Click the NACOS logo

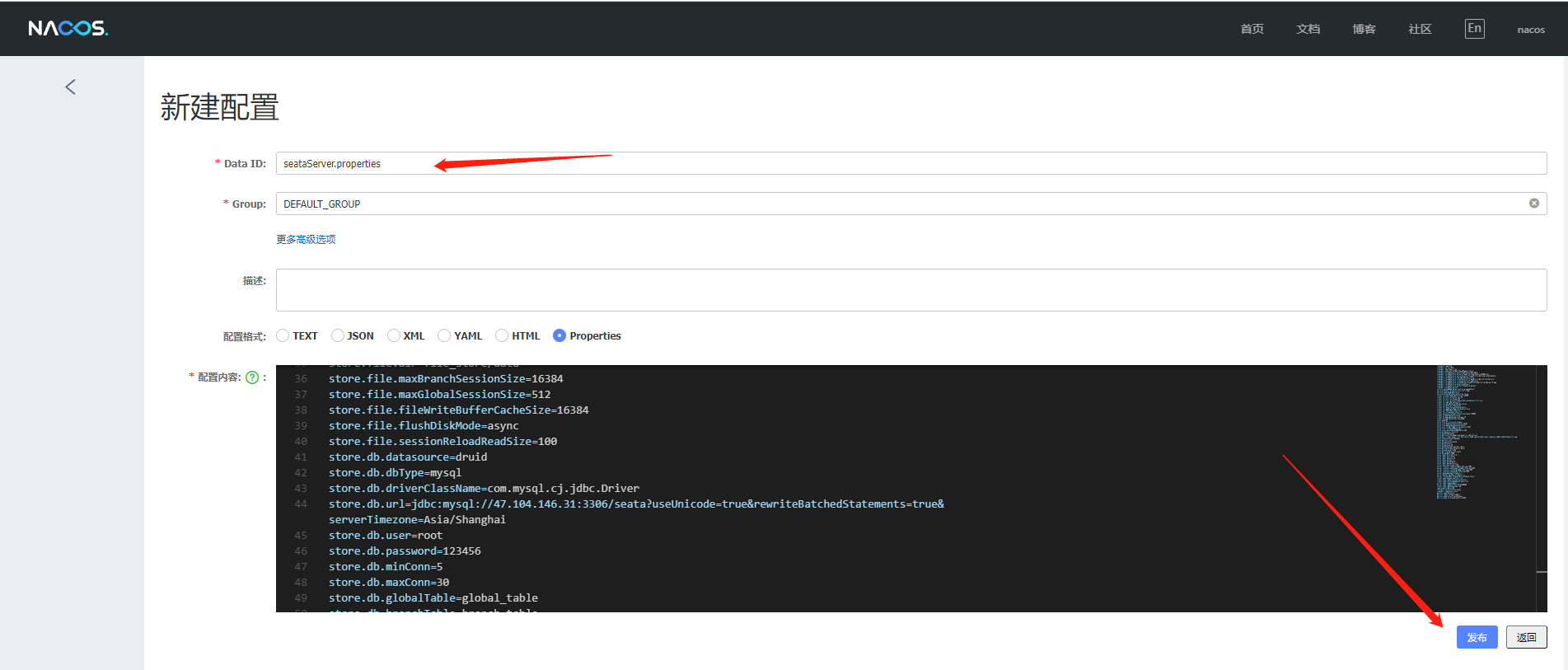click(x=68, y=29)
